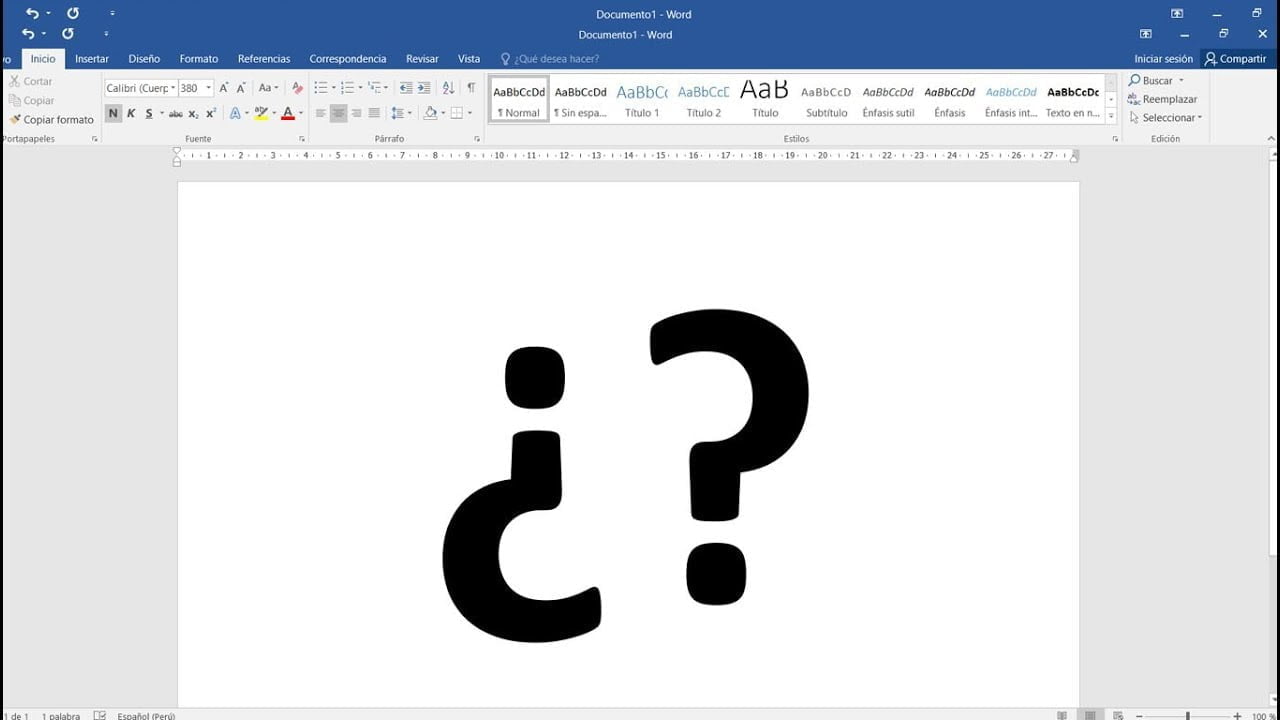
Task: Apply subscript formatting
Action: 193,113
